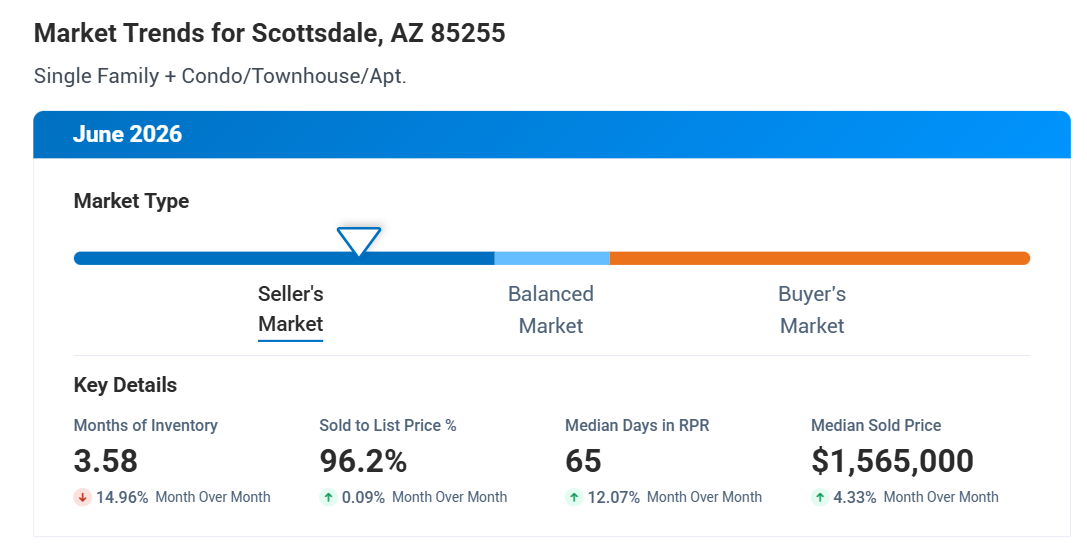Select the Balanced Market label

551,310
